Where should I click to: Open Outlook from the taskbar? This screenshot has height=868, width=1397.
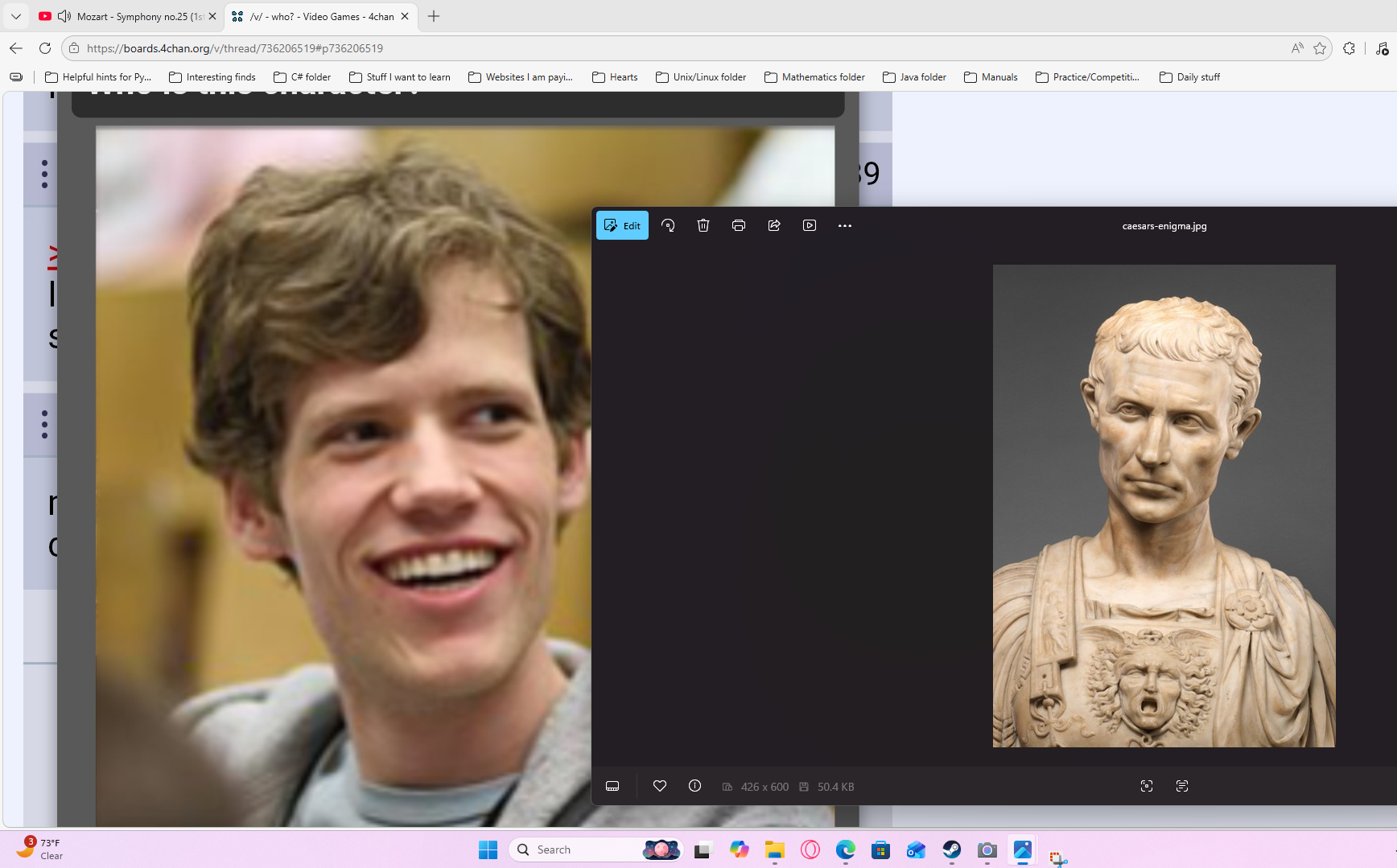coord(917,849)
